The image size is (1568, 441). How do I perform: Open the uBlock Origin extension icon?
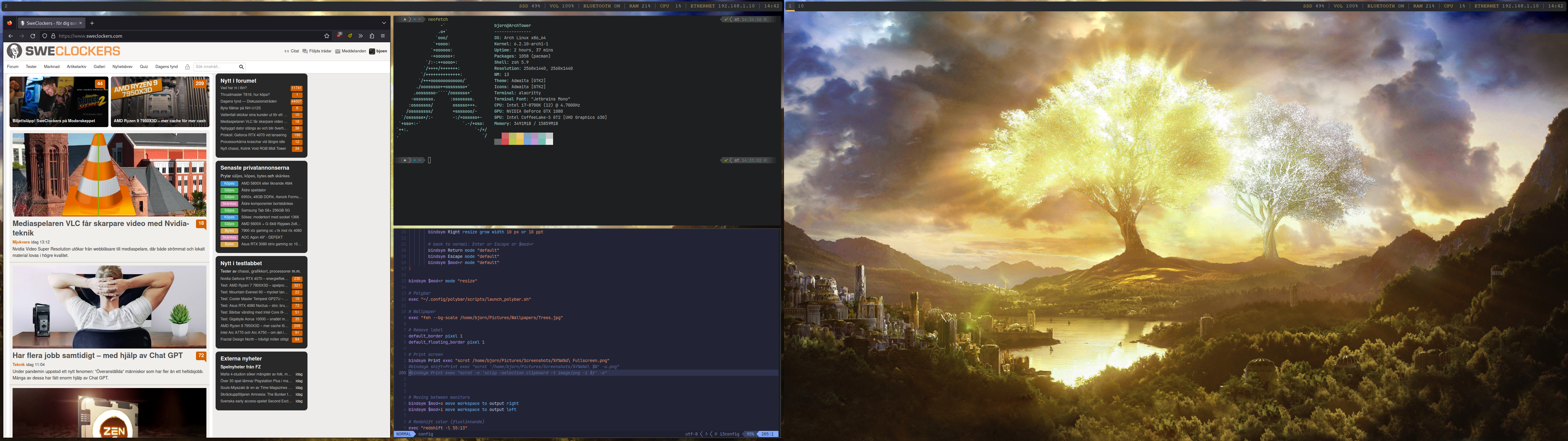click(339, 36)
